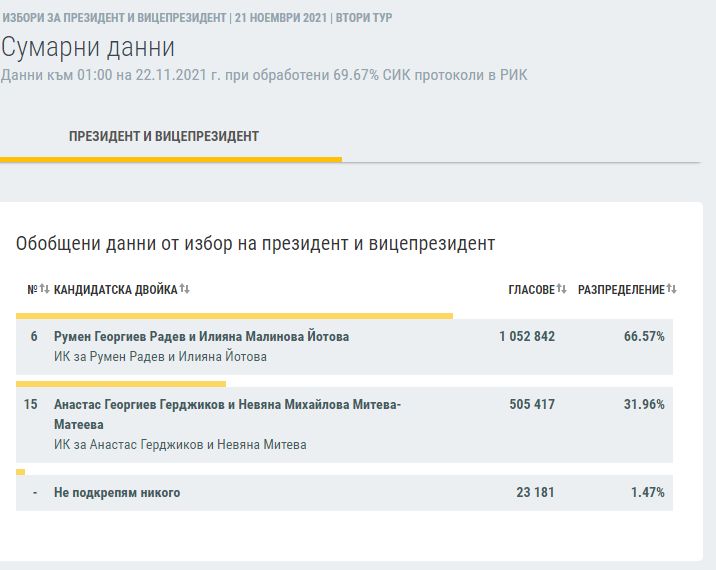This screenshot has height=570, width=716.
Task: Click the РАЗПРЕДЕЛЕНИЕ column header label
Action: [x=620, y=290]
